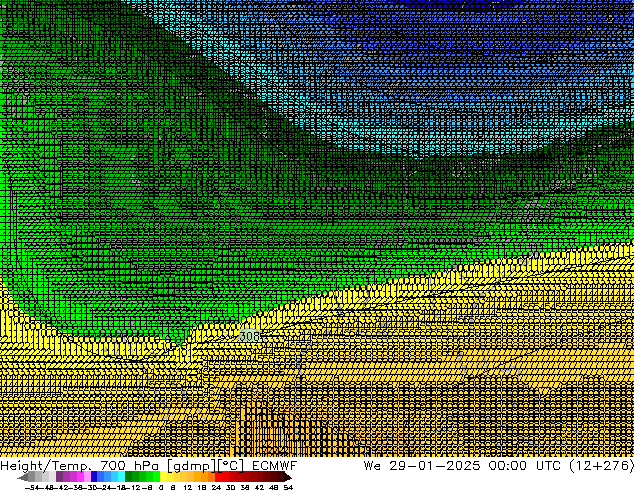This screenshot has width=634, height=490.
Task: Click the 308 contour label on map
Action: [x=250, y=337]
